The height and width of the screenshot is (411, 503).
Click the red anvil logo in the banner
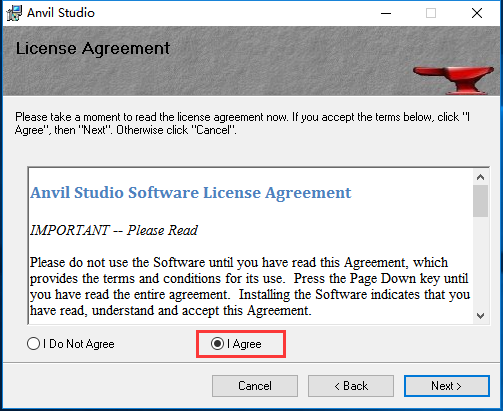(453, 80)
